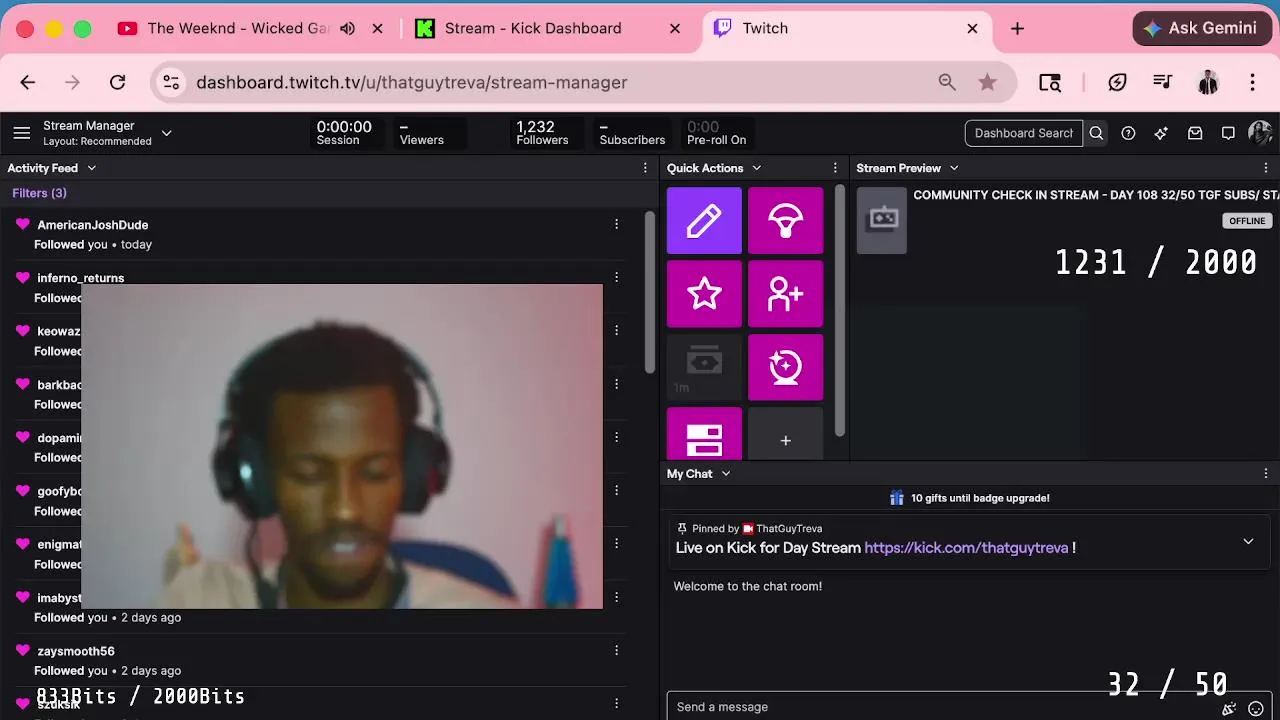Open the kick.com/thatguytreva link
The width and height of the screenshot is (1280, 720).
(966, 548)
